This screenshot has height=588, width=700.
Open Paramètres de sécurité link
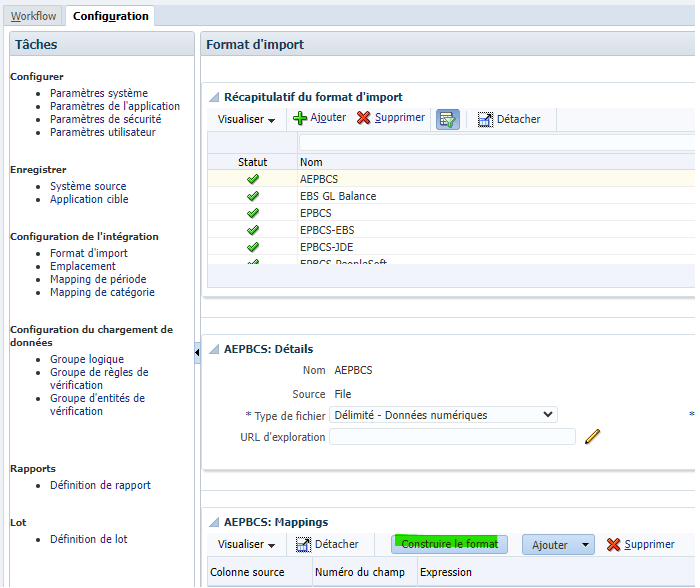point(105,119)
